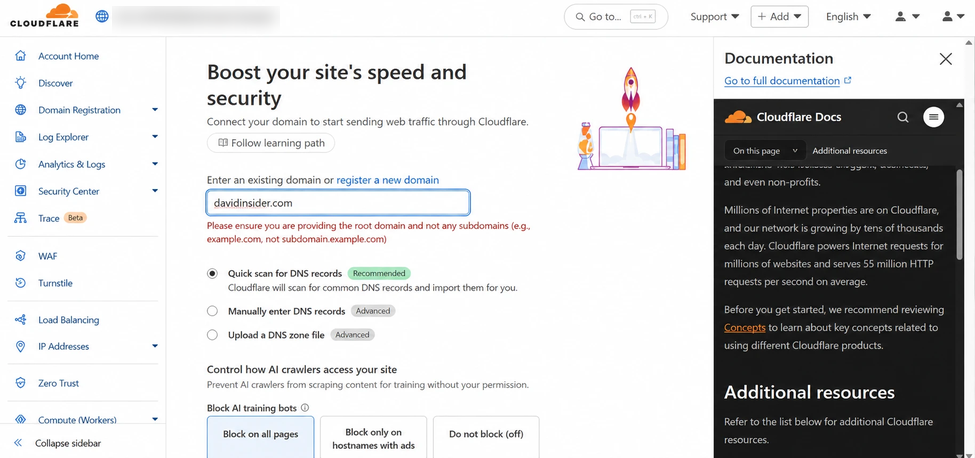Select Upload a DNS zone file option
975x458 pixels.
coord(213,335)
